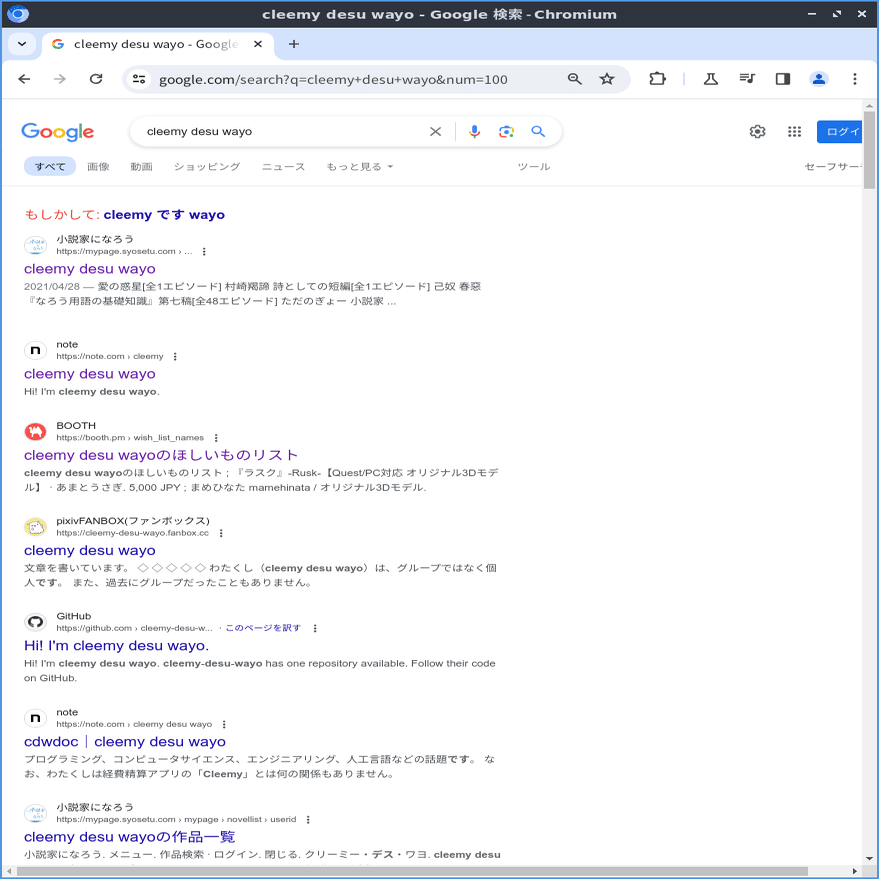Click the BOOTH site favicon
Viewport: 879px width, 879px height.
pos(35,432)
